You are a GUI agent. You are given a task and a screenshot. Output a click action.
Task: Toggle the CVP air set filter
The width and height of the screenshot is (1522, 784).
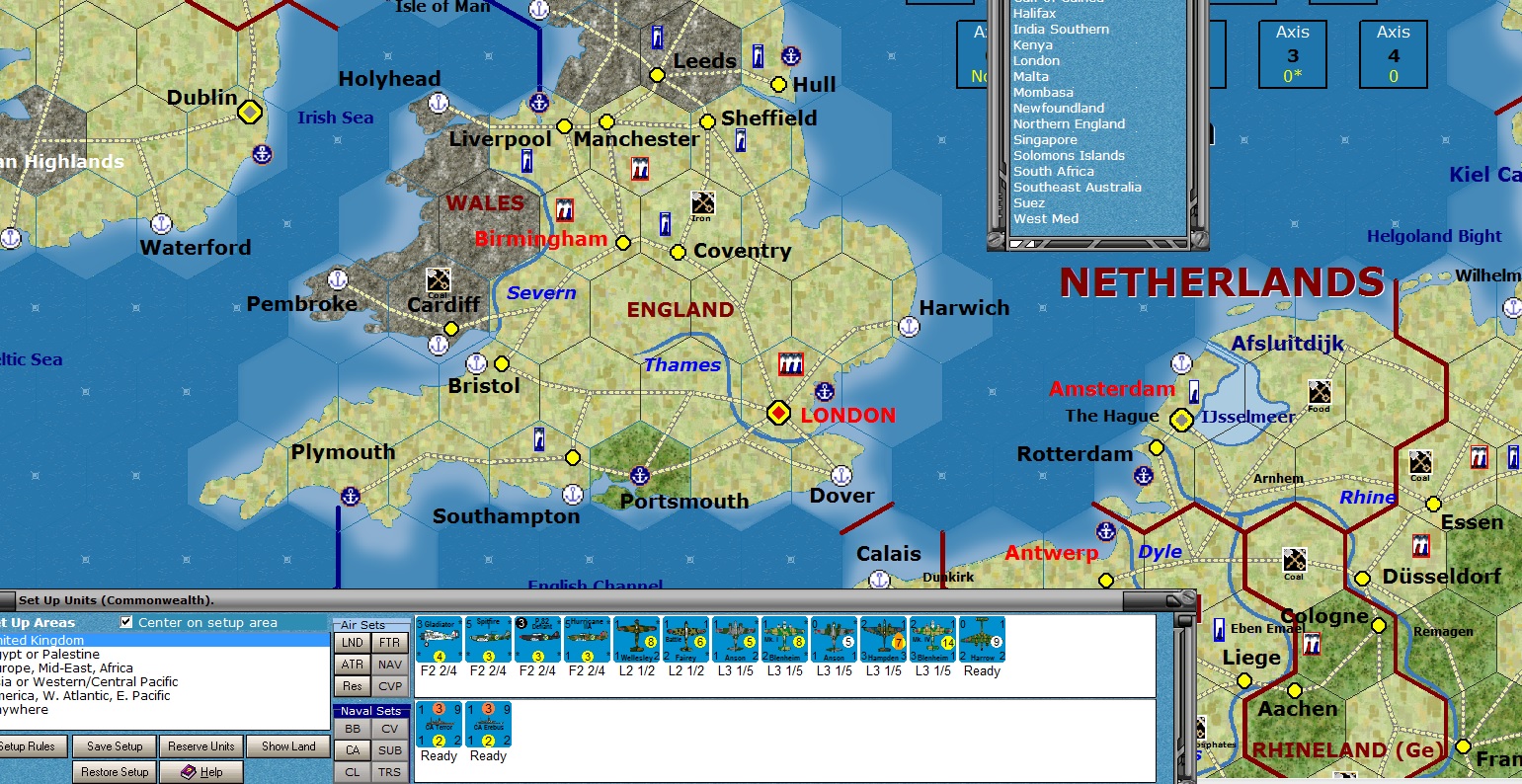[390, 686]
